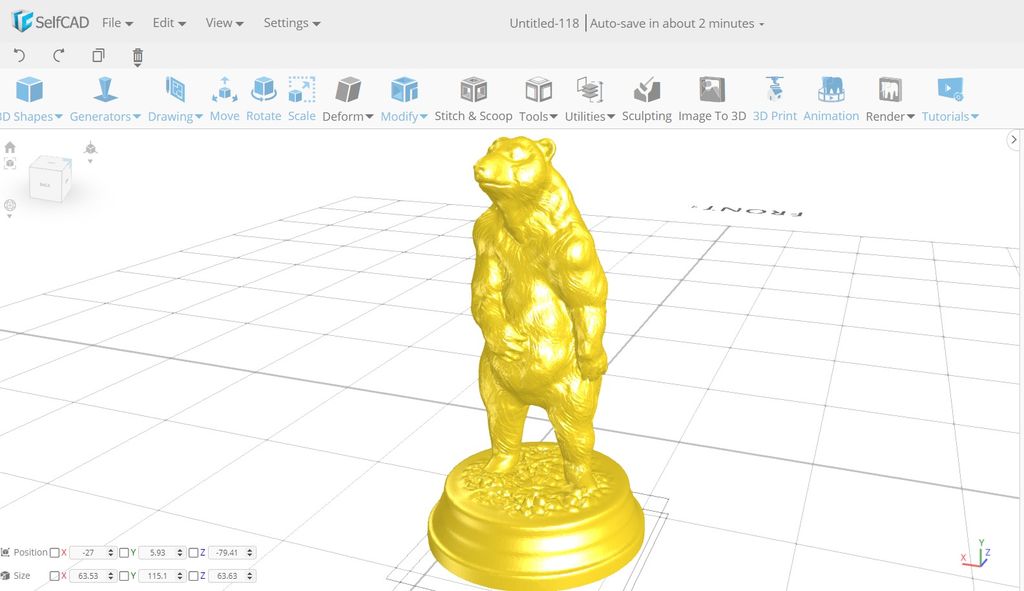Enable the Z checkbox for Position

(192, 551)
